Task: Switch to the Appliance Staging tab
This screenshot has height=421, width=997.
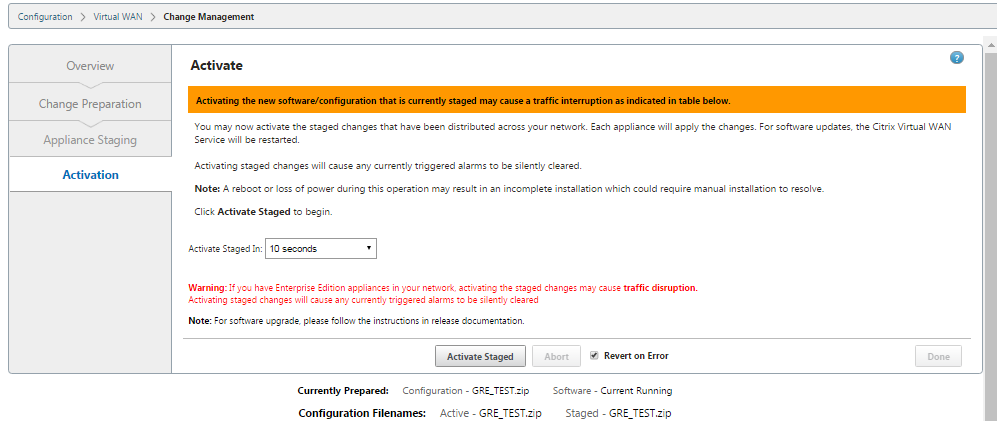Action: [90, 140]
